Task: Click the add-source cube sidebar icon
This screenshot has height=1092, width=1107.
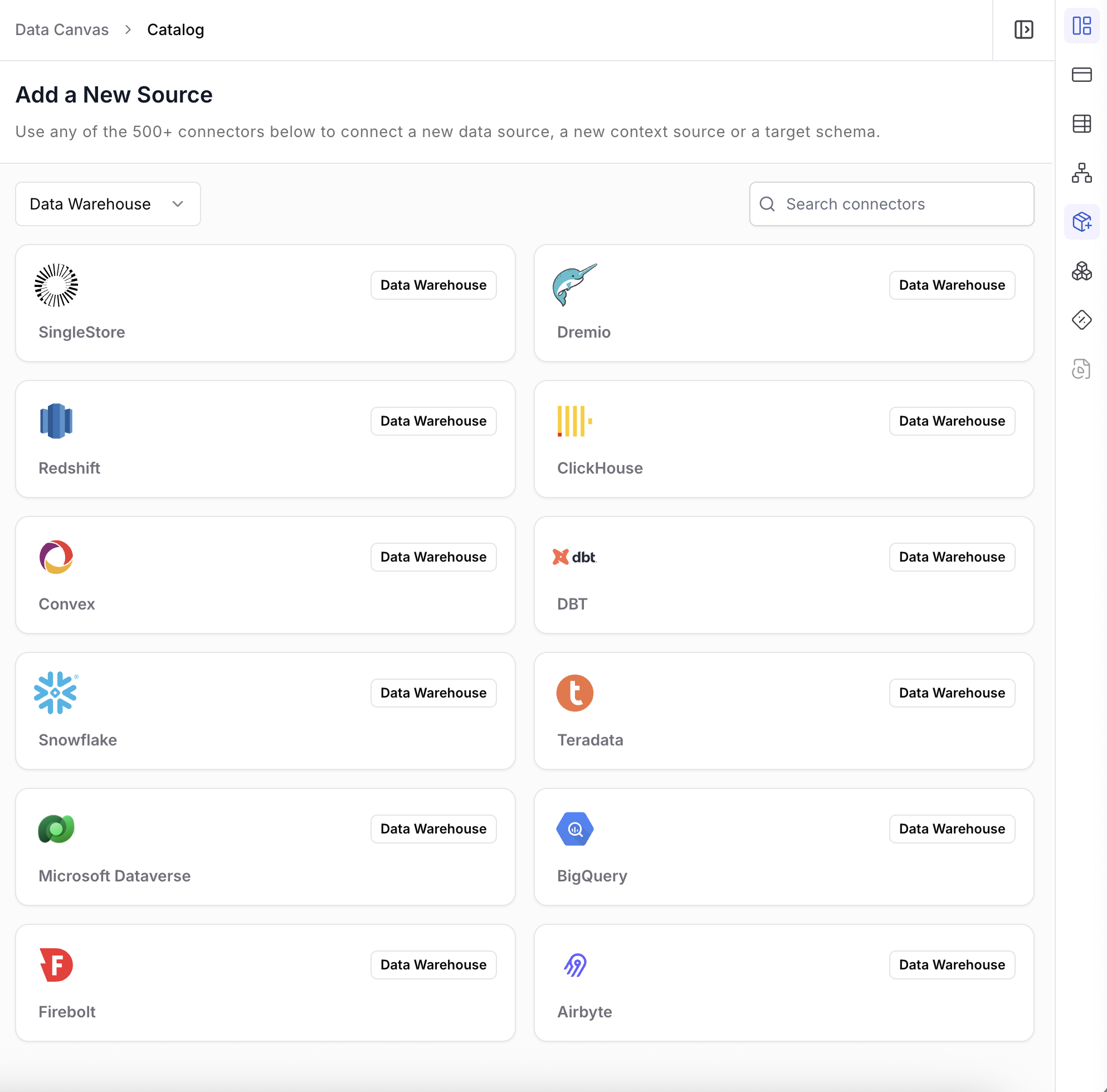Action: (1081, 222)
